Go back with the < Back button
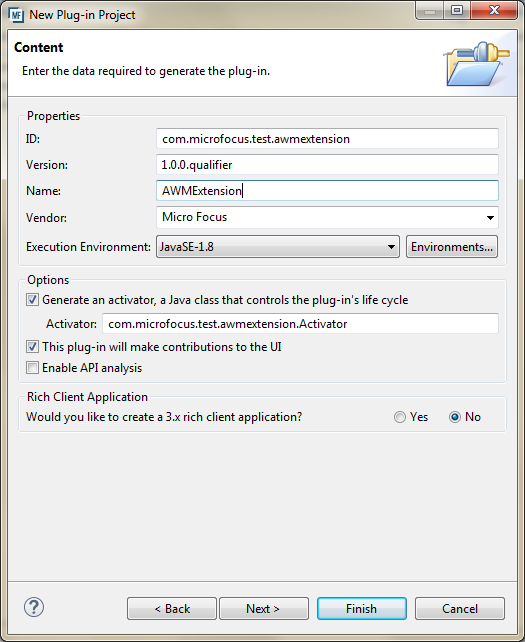The height and width of the screenshot is (642, 525). point(172,608)
